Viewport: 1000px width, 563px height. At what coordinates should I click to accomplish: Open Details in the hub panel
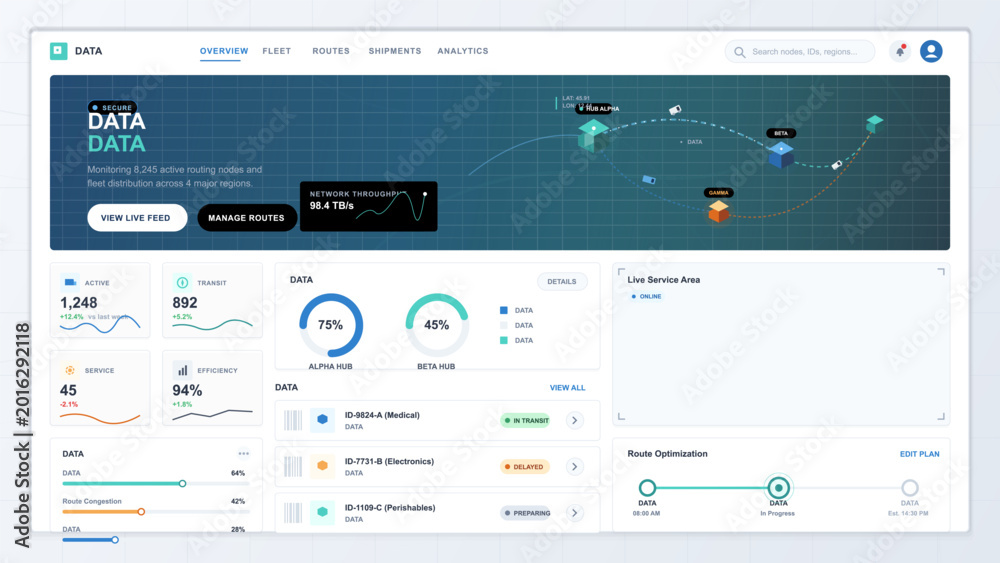[x=562, y=281]
